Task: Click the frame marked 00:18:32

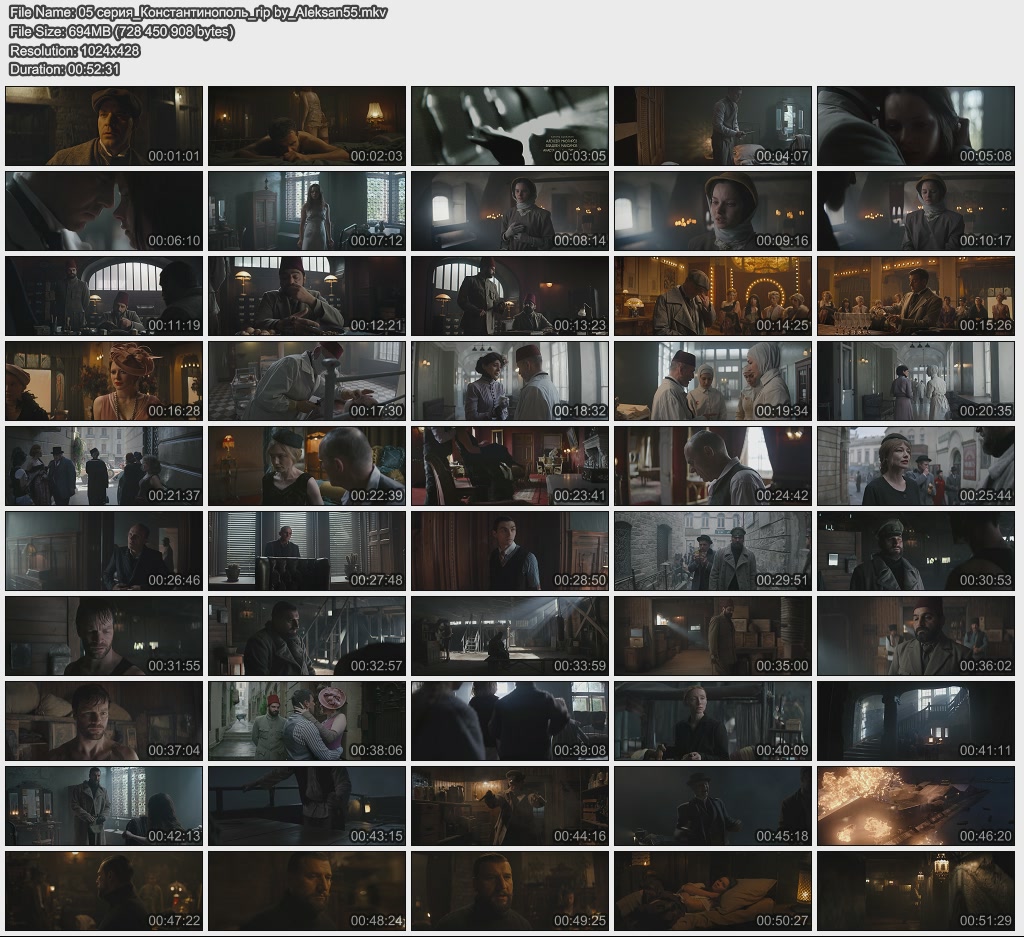Action: coord(510,381)
